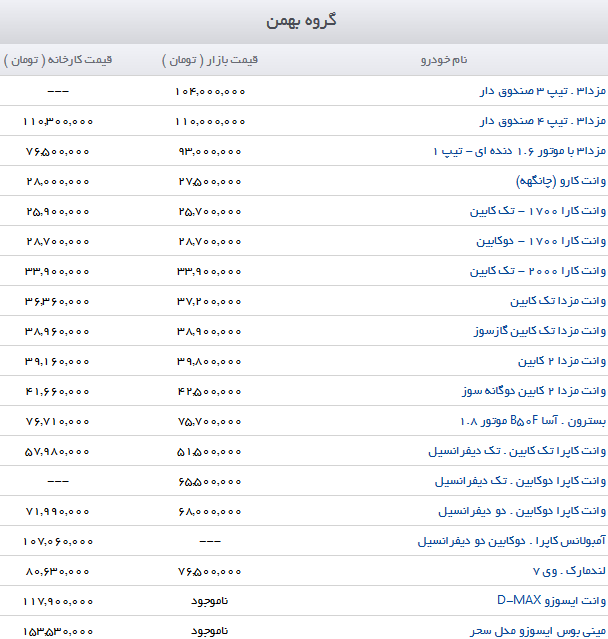Viewport: 608px width, 639px height.
Task: Open بسترون آسا B50F موتور ۱.۸ link
Action: [533, 421]
